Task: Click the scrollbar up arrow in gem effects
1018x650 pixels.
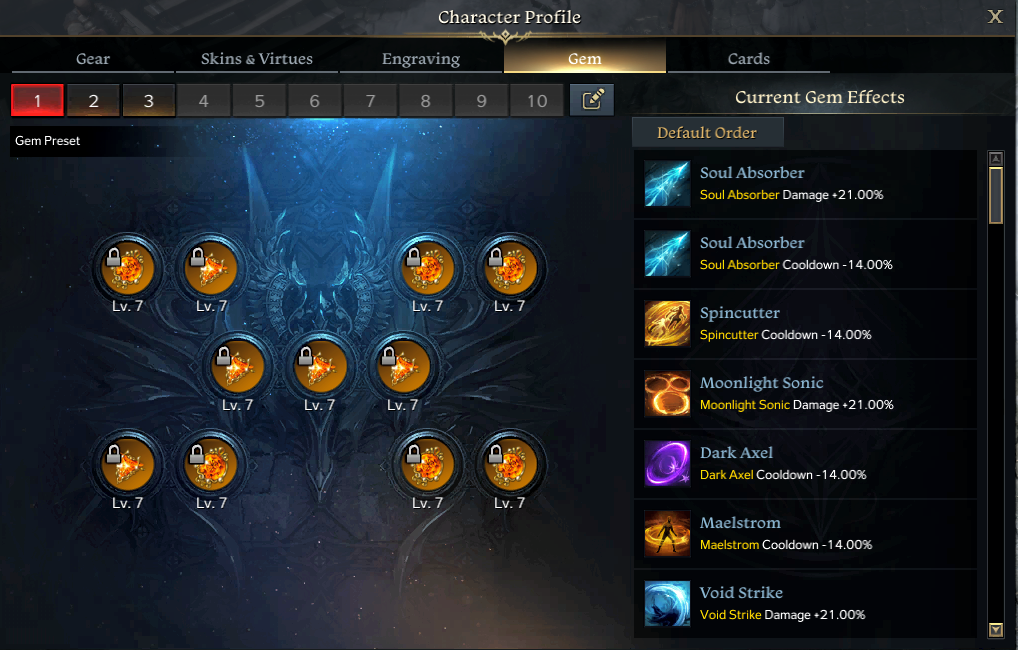Action: coord(995,158)
